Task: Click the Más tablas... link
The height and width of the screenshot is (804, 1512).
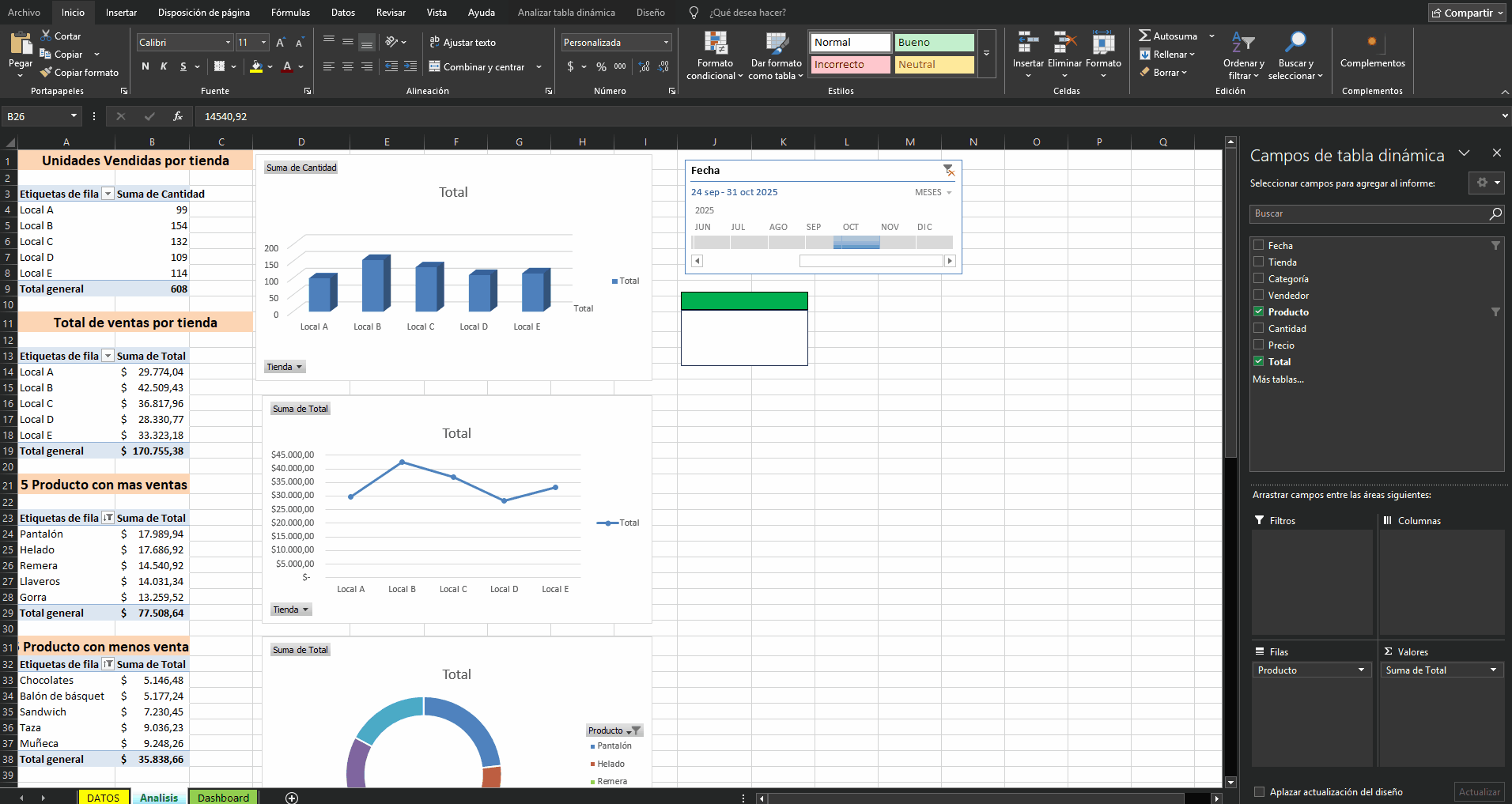Action: tap(1278, 379)
